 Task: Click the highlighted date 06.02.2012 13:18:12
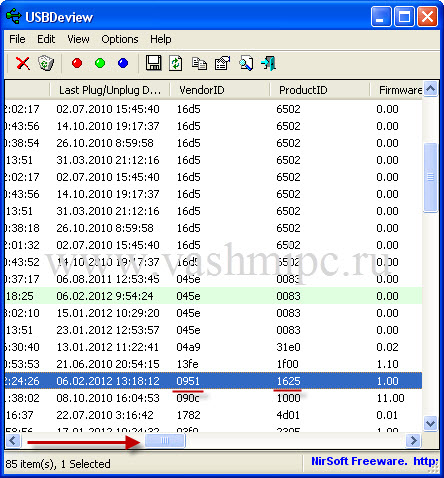pos(108,381)
